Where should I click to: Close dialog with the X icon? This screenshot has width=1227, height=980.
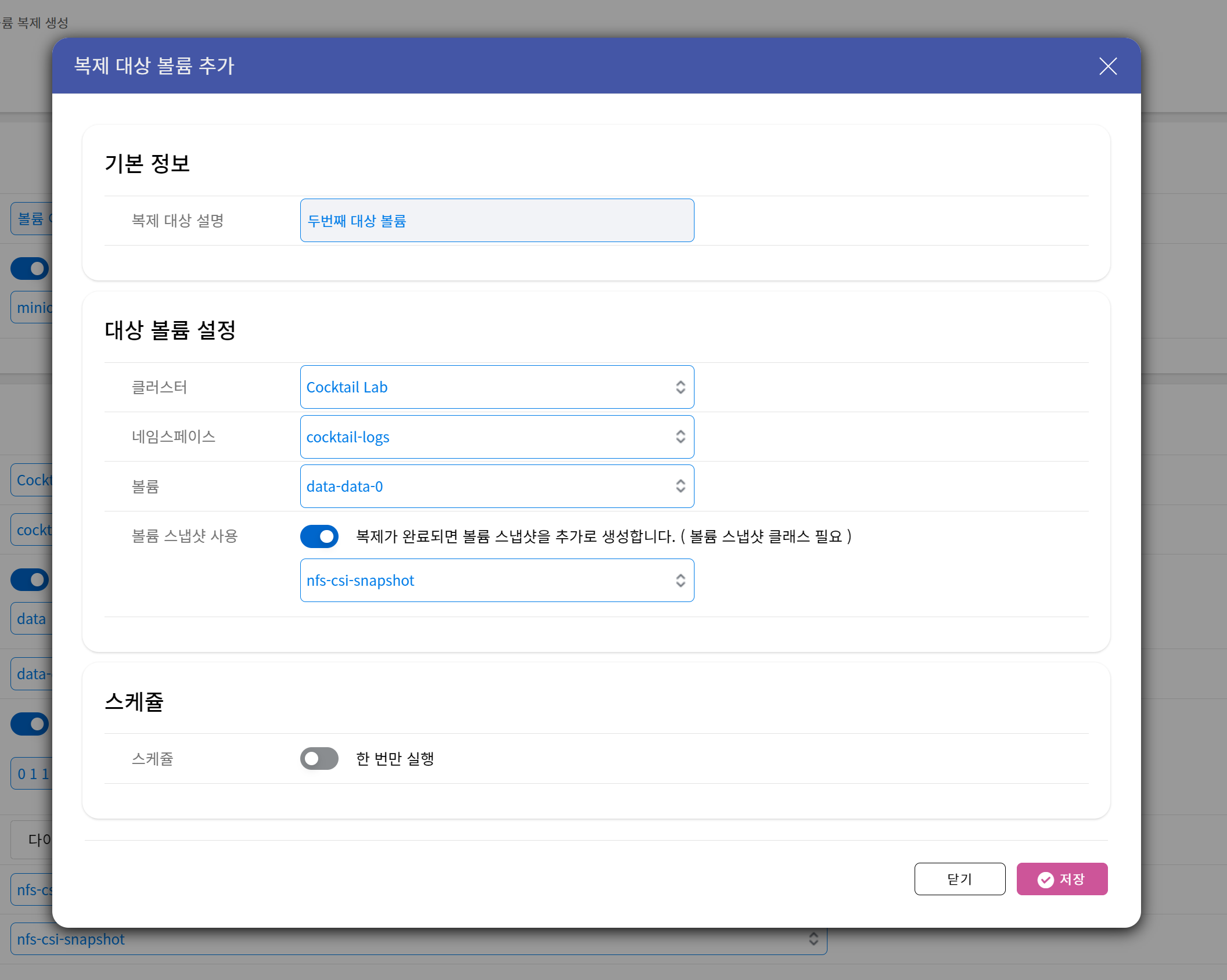1107,66
